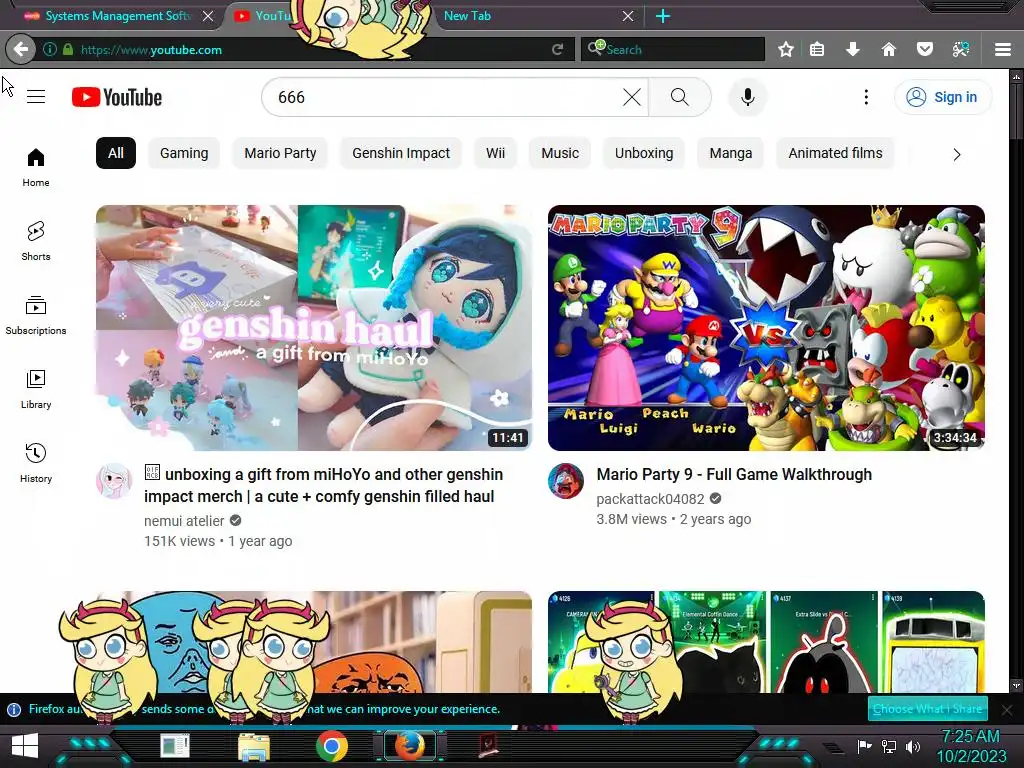Open Shorts in the sidebar
Screen dimensions: 1024x768
pyautogui.click(x=36, y=241)
